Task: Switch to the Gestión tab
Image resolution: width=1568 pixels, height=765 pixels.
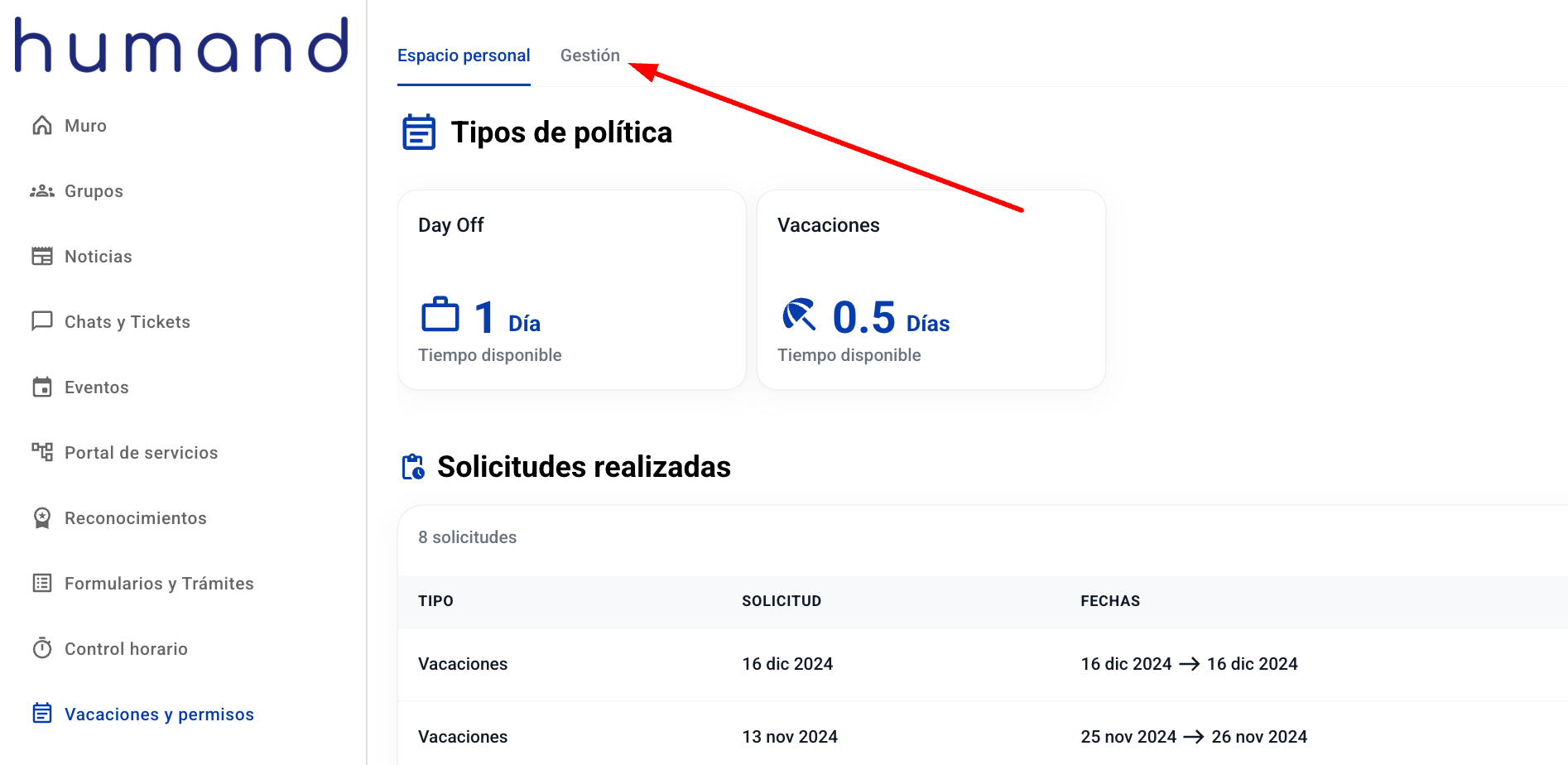Action: (x=589, y=55)
